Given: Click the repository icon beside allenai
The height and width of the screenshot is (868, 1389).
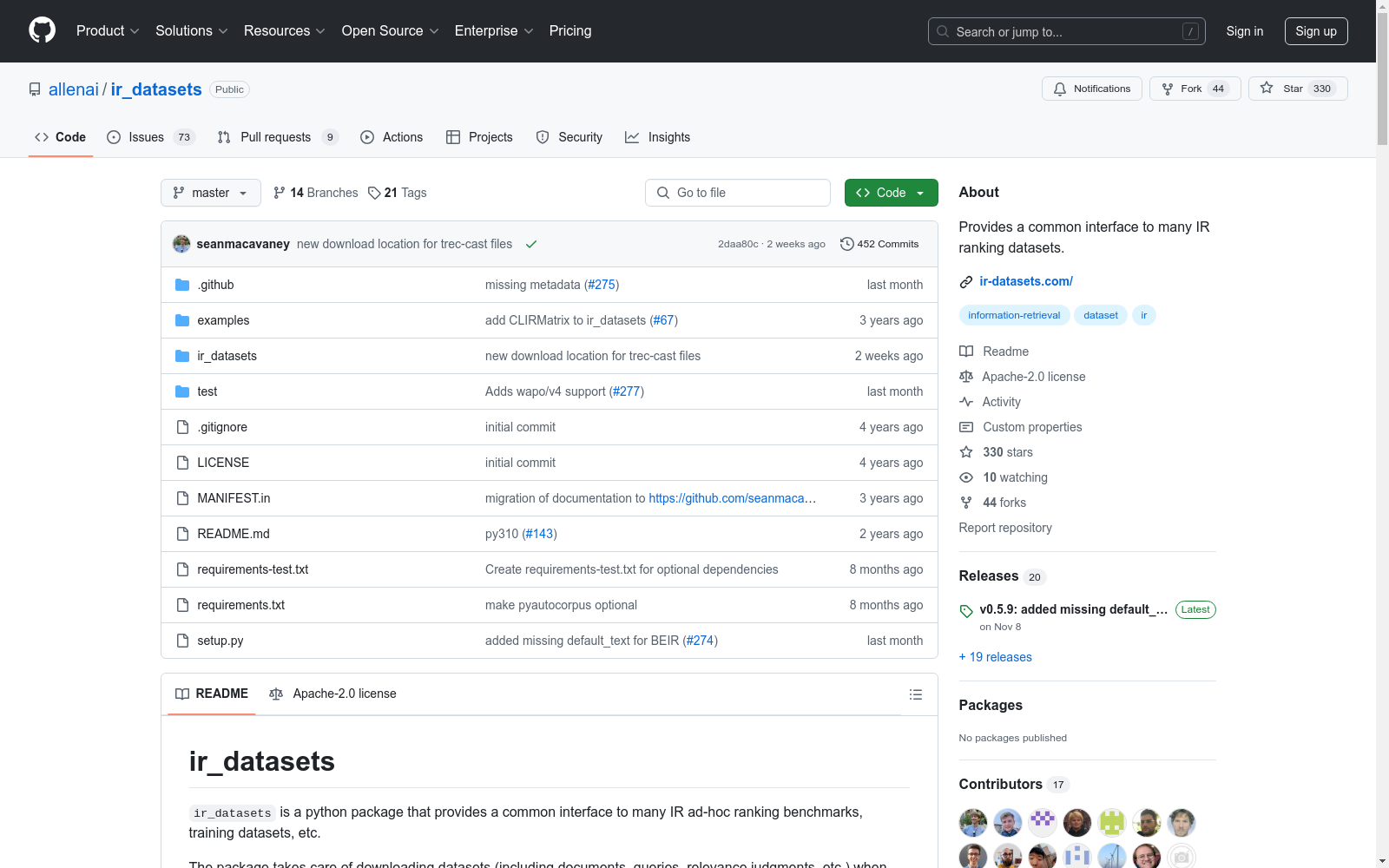Looking at the screenshot, I should (35, 89).
